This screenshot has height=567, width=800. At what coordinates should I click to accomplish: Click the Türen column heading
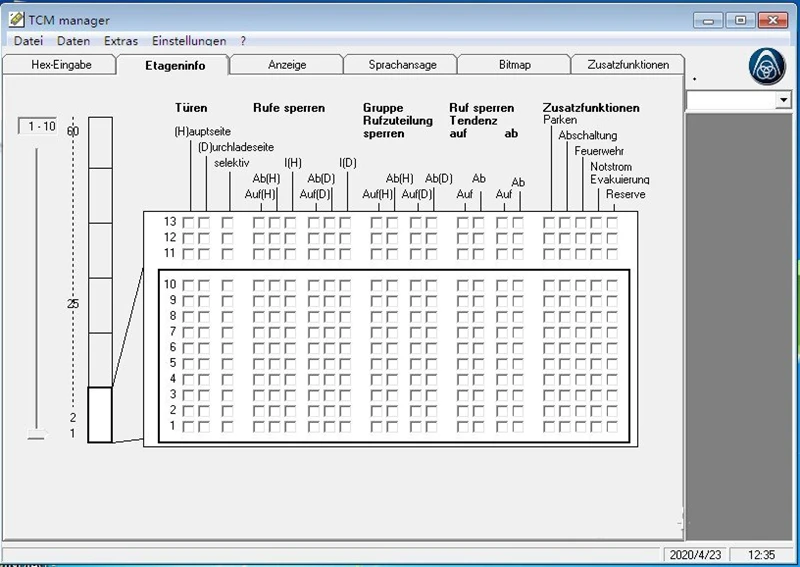point(191,108)
